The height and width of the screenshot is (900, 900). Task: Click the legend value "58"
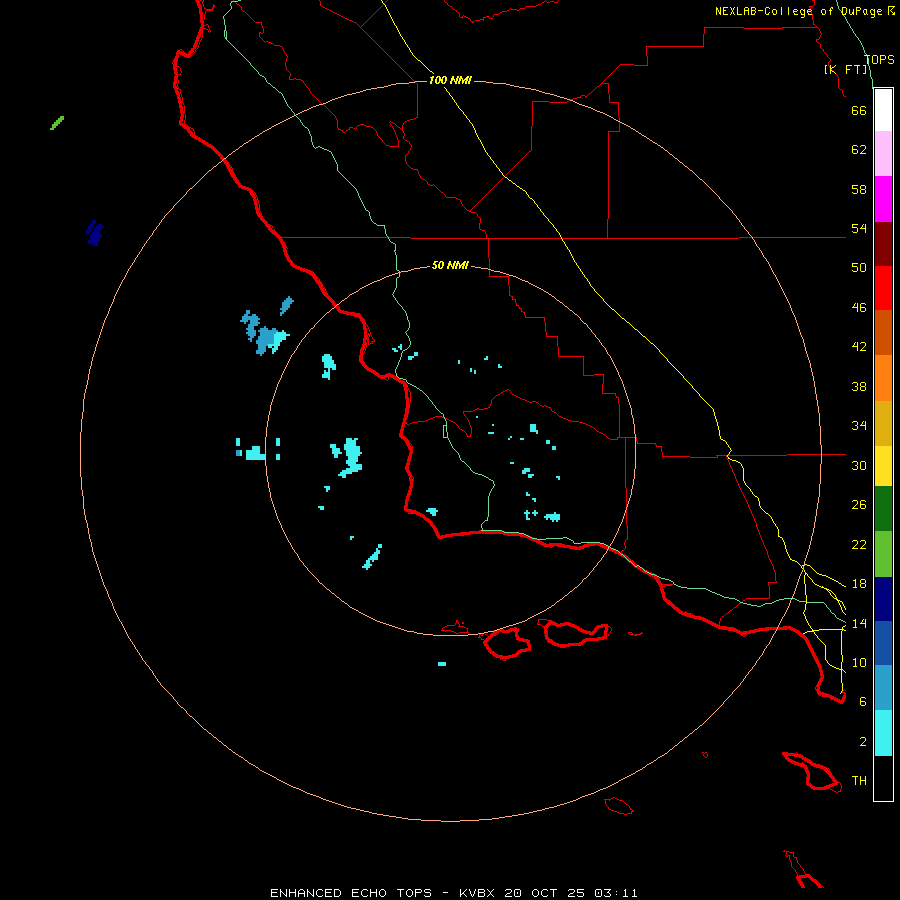pyautogui.click(x=859, y=189)
